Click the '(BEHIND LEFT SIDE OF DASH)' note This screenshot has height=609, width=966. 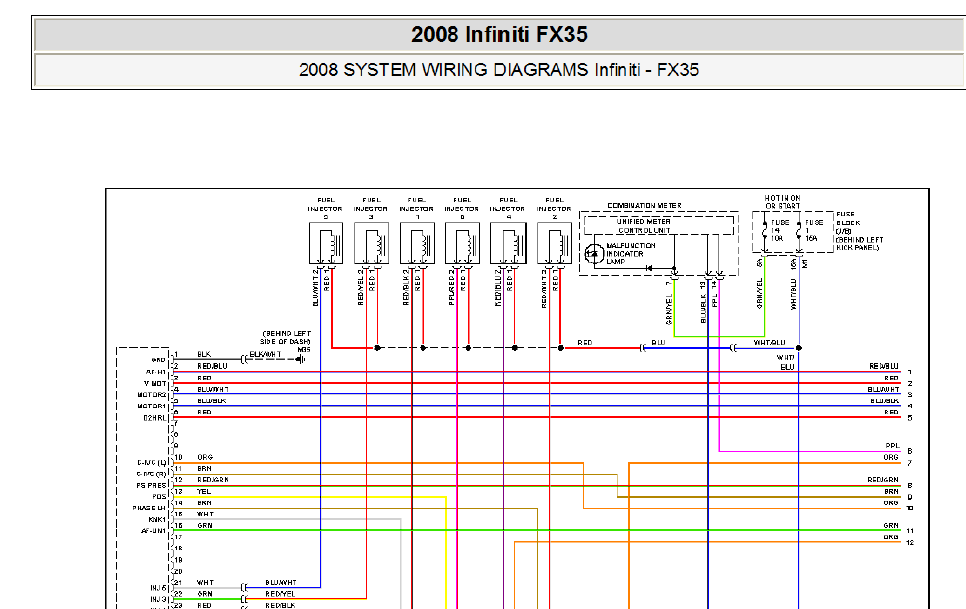pos(286,337)
